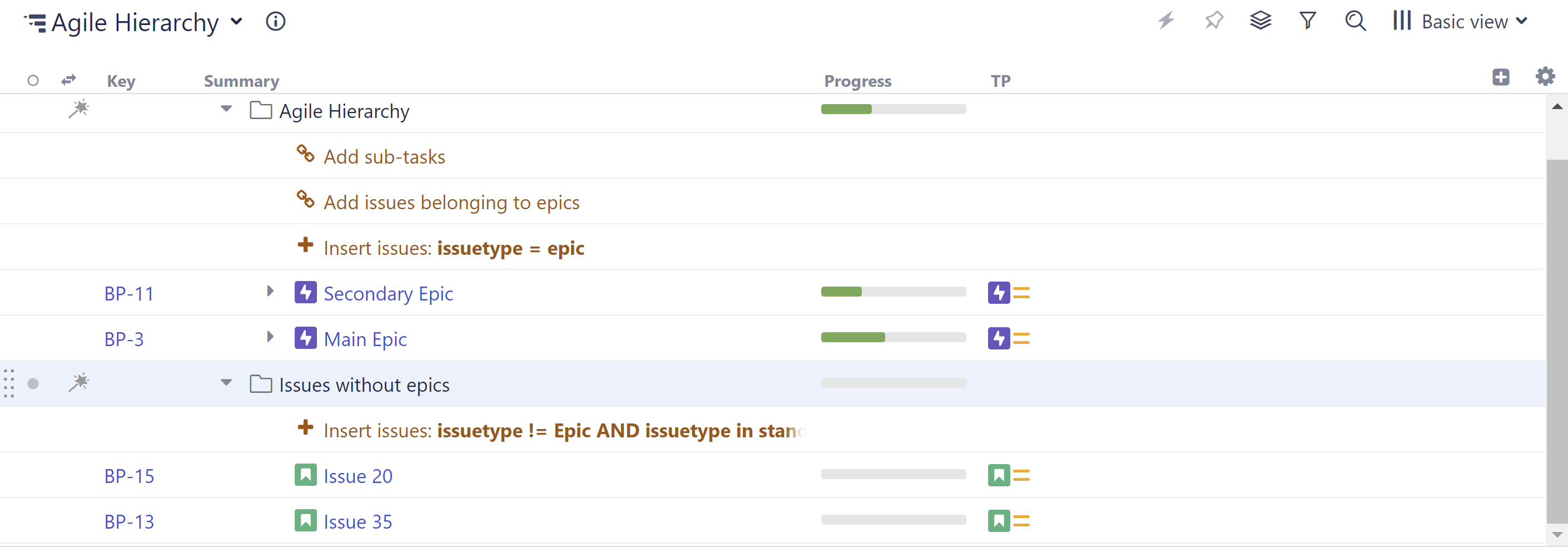
Task: Open the filter icon
Action: click(1307, 20)
